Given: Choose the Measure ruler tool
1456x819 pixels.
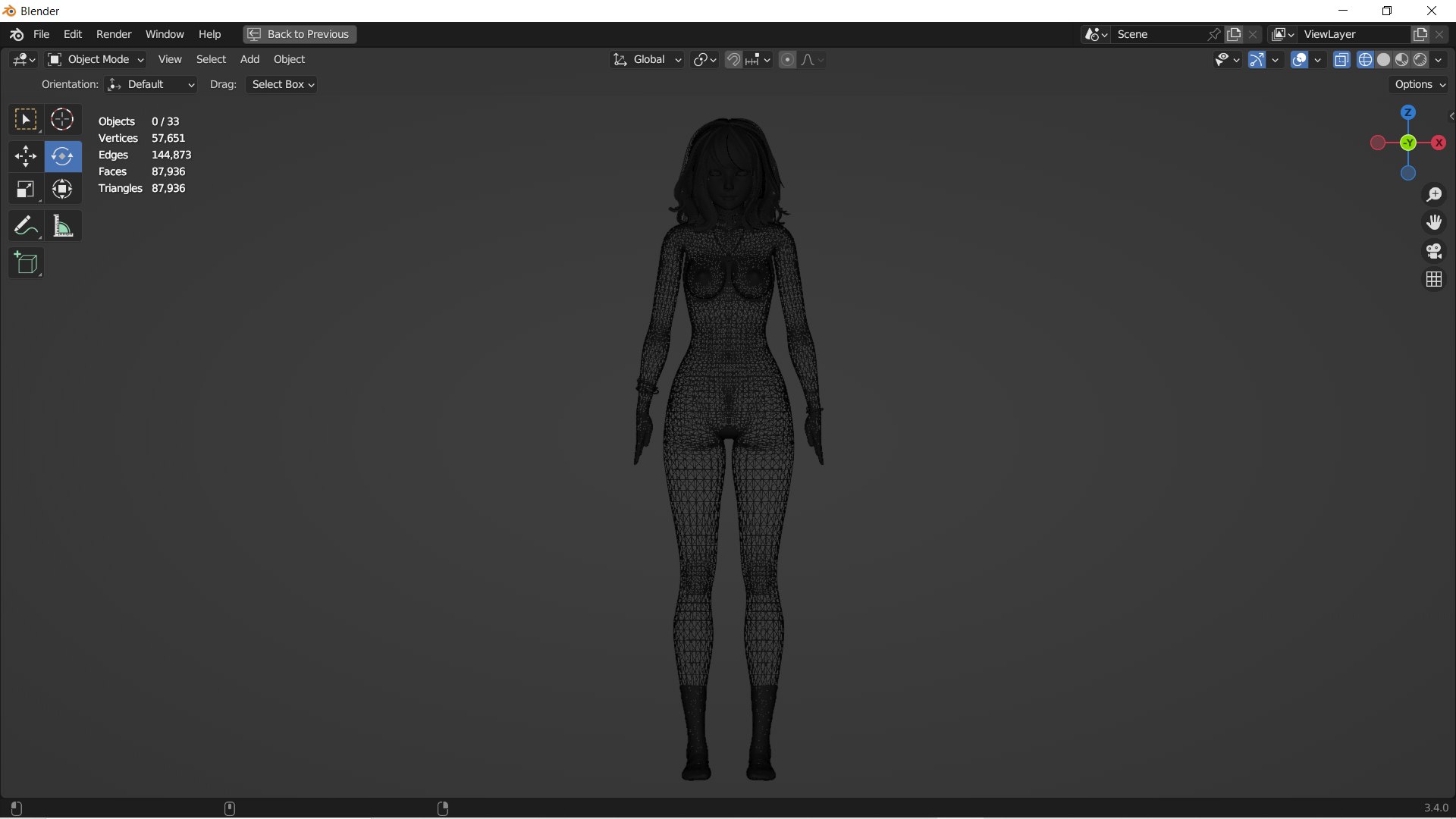Looking at the screenshot, I should pos(62,226).
